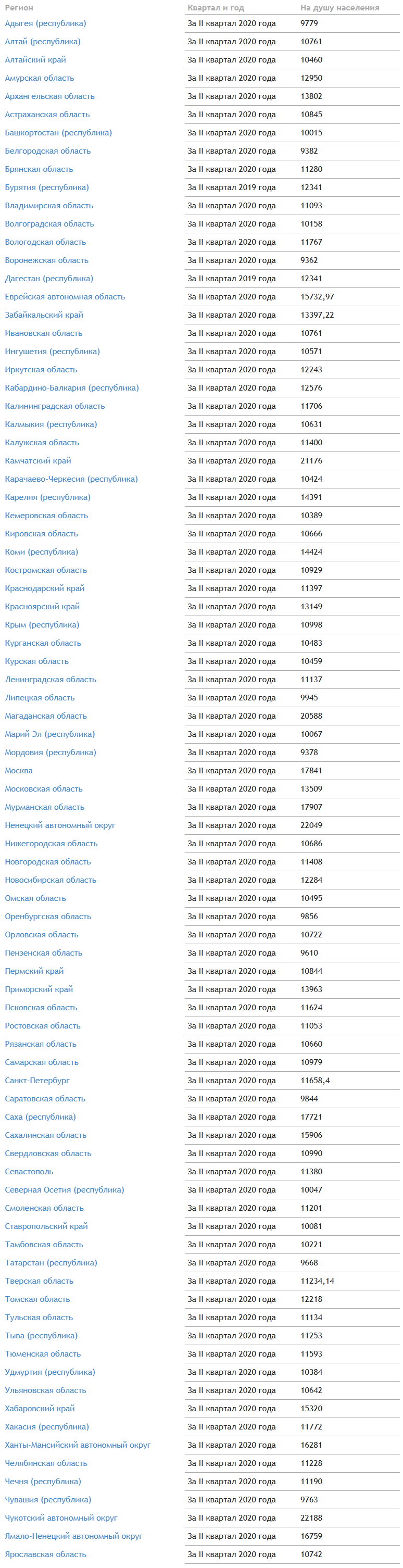Click the Ярославская область link

[x=46, y=1554]
